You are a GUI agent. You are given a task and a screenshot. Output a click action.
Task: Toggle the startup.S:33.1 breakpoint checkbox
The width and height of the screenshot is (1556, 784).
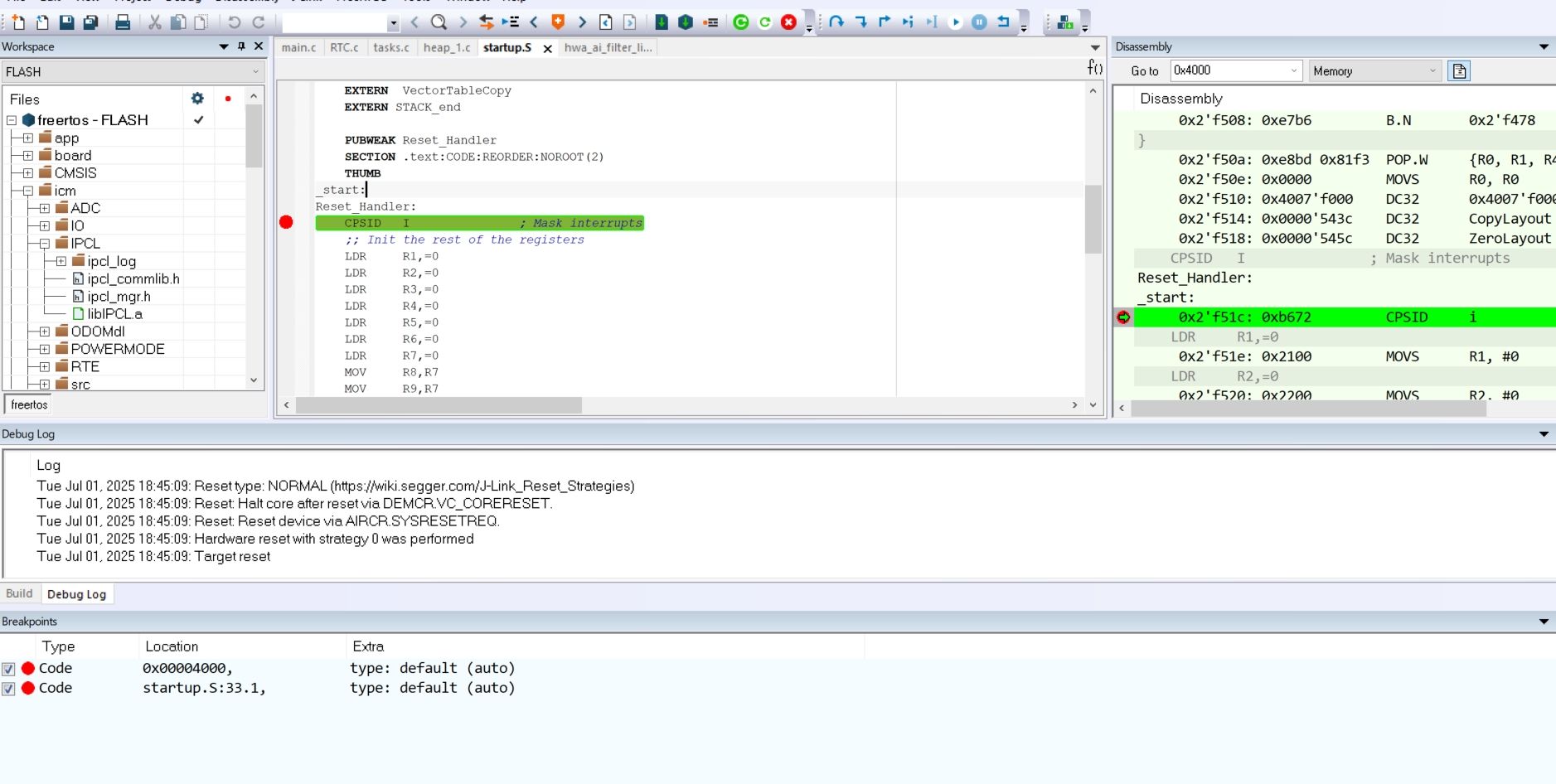[x=8, y=689]
